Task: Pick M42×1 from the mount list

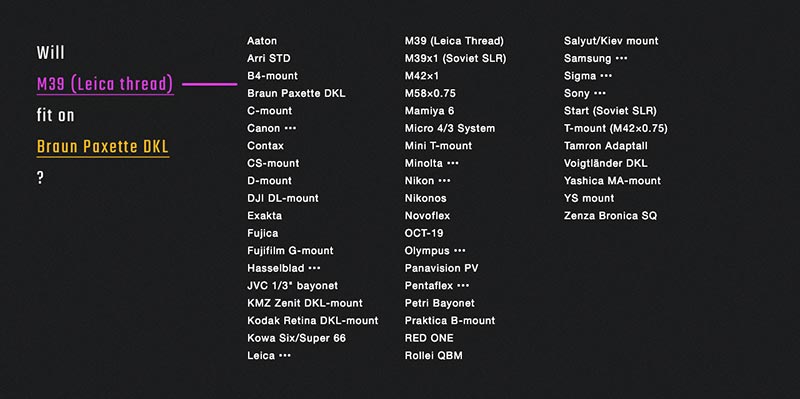Action: (x=422, y=76)
